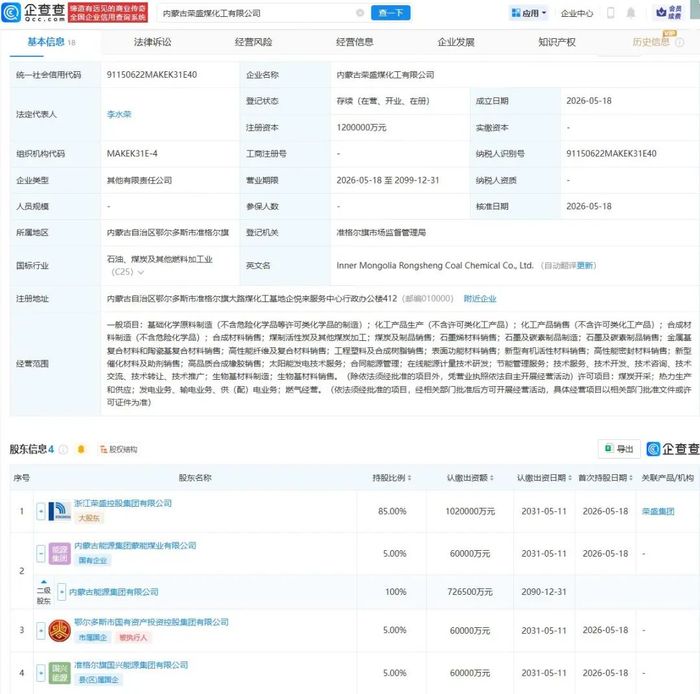Select 准格尔旗市场监督管理局 registration authority
This screenshot has height=694, width=700.
pos(381,233)
